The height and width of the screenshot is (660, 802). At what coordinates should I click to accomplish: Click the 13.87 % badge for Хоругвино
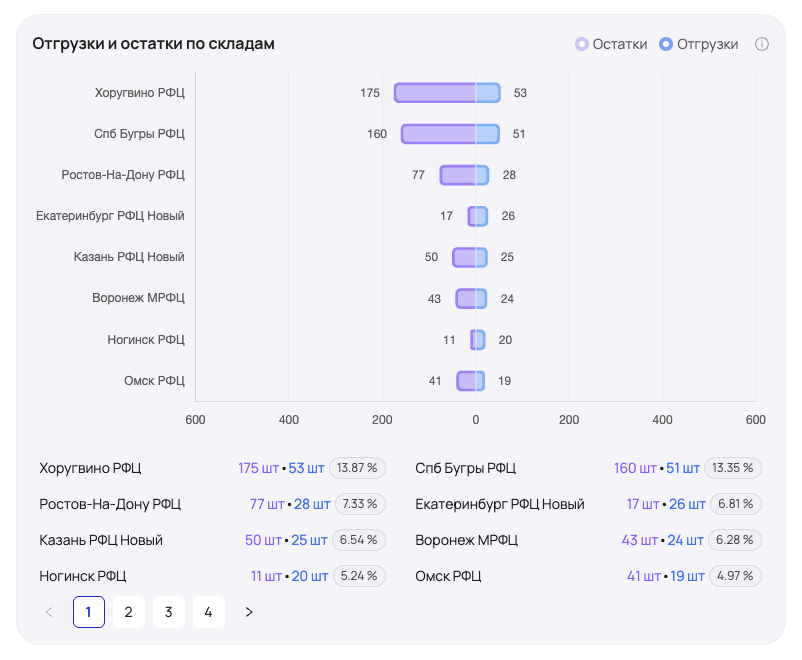click(357, 468)
